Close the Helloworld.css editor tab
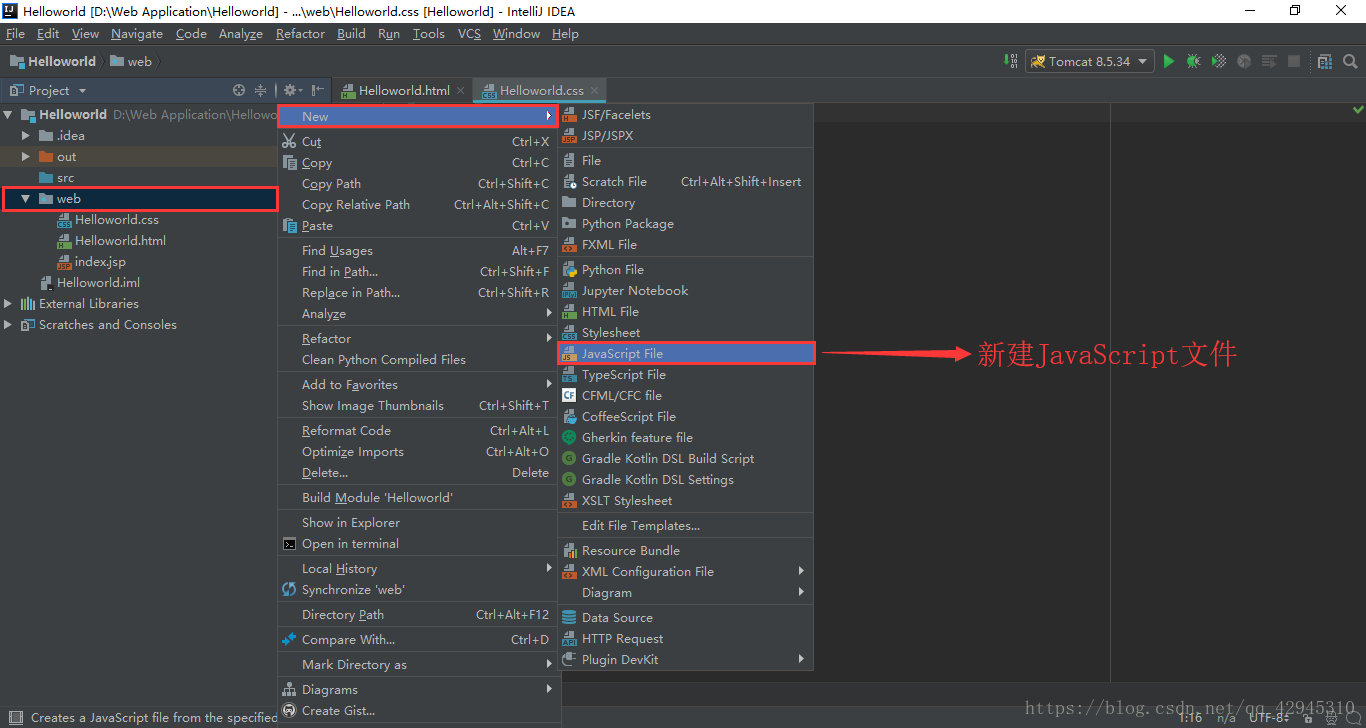This screenshot has width=1366, height=728. 594,90
